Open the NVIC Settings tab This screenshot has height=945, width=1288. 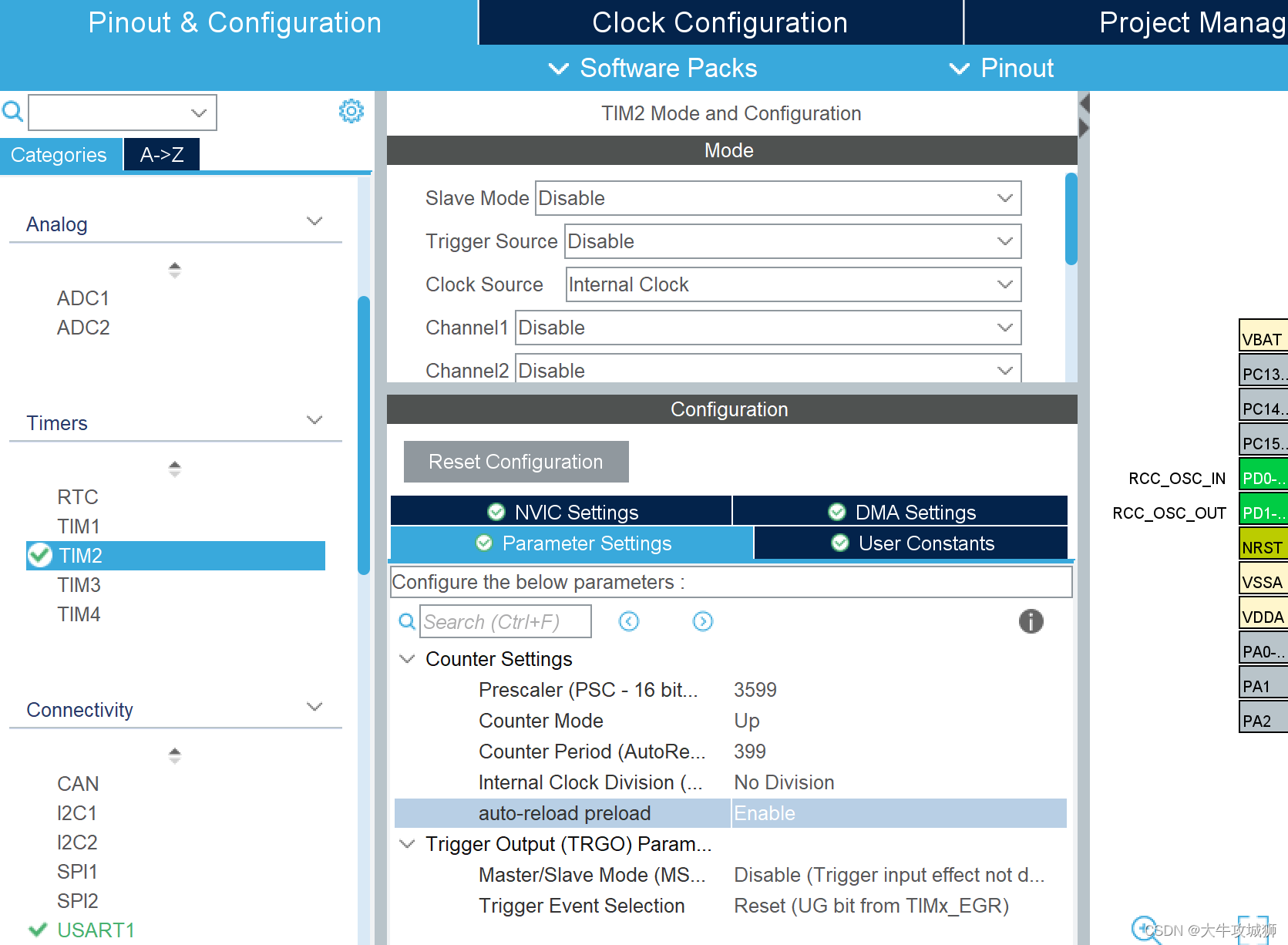tap(561, 512)
